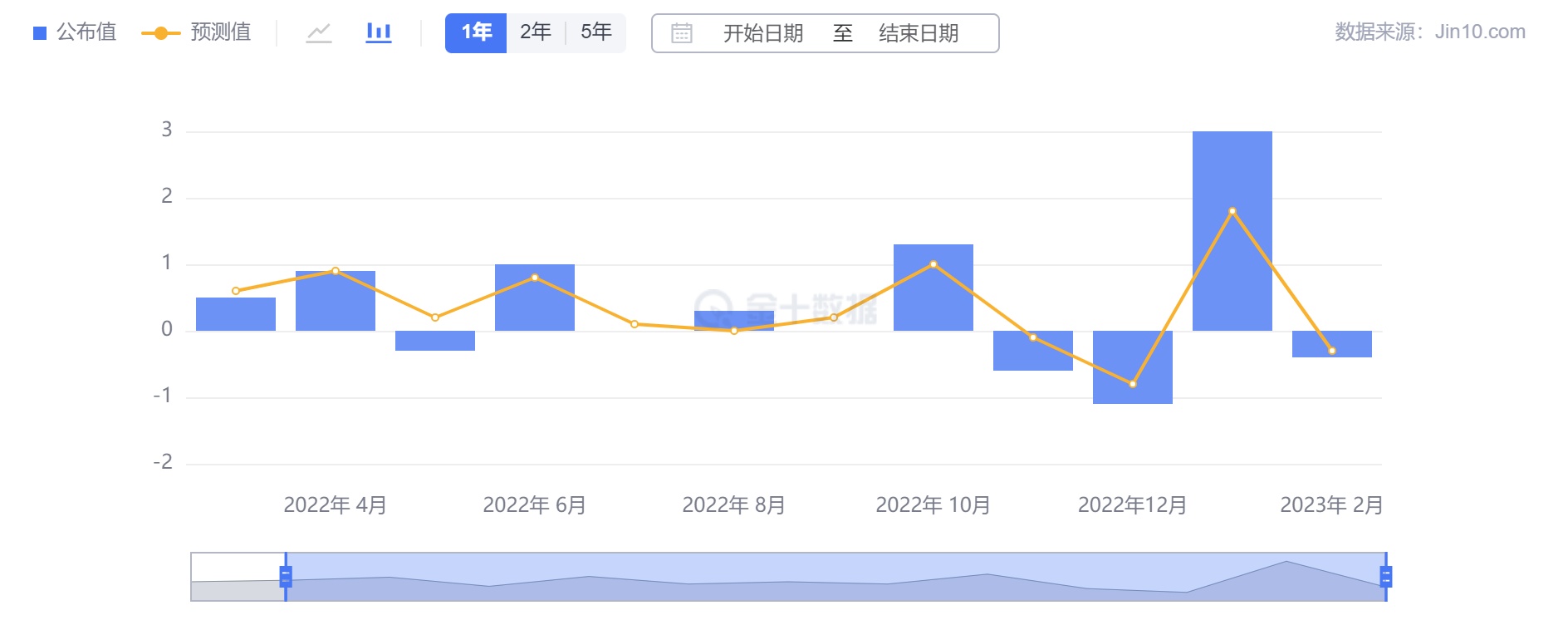Switch to the 2年 time range
The image size is (1568, 620).
536,33
